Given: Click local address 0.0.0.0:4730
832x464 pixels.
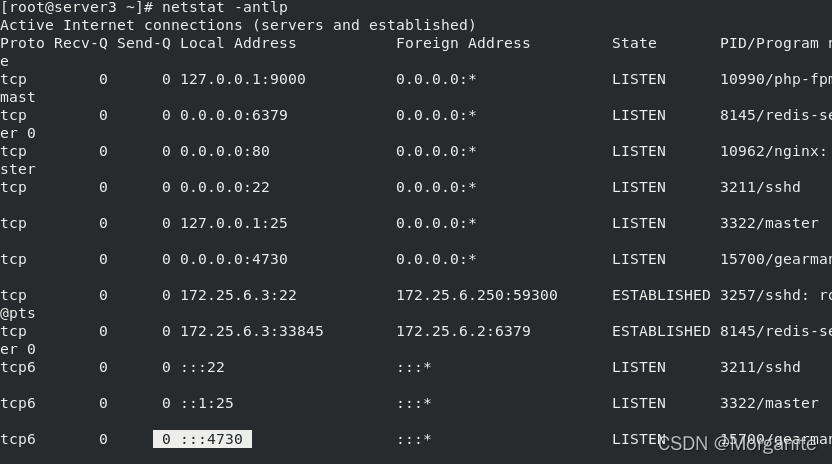Looking at the screenshot, I should click(233, 259).
